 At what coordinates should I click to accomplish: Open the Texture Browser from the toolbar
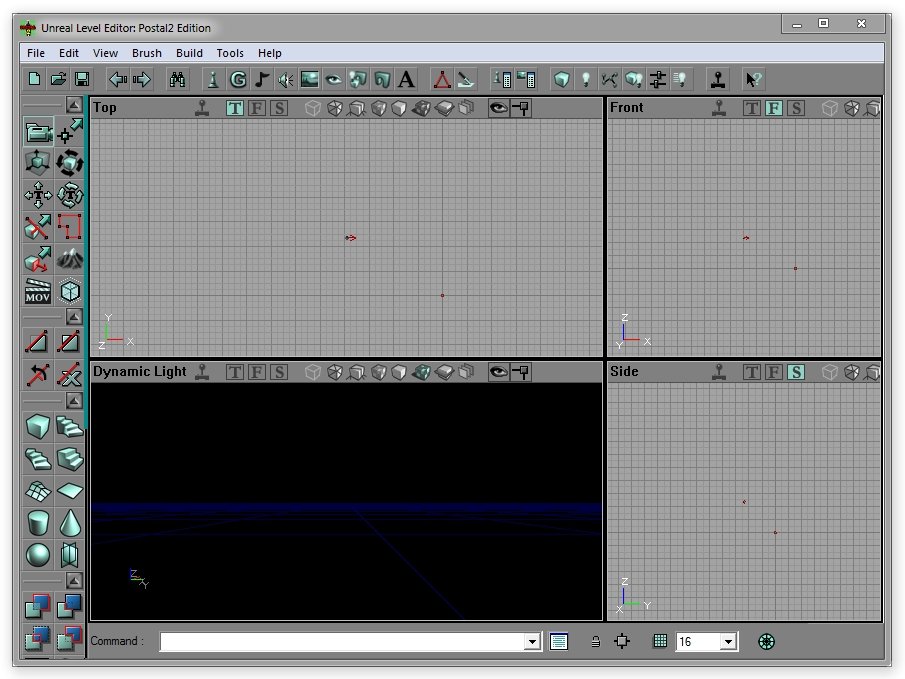pyautogui.click(x=310, y=80)
